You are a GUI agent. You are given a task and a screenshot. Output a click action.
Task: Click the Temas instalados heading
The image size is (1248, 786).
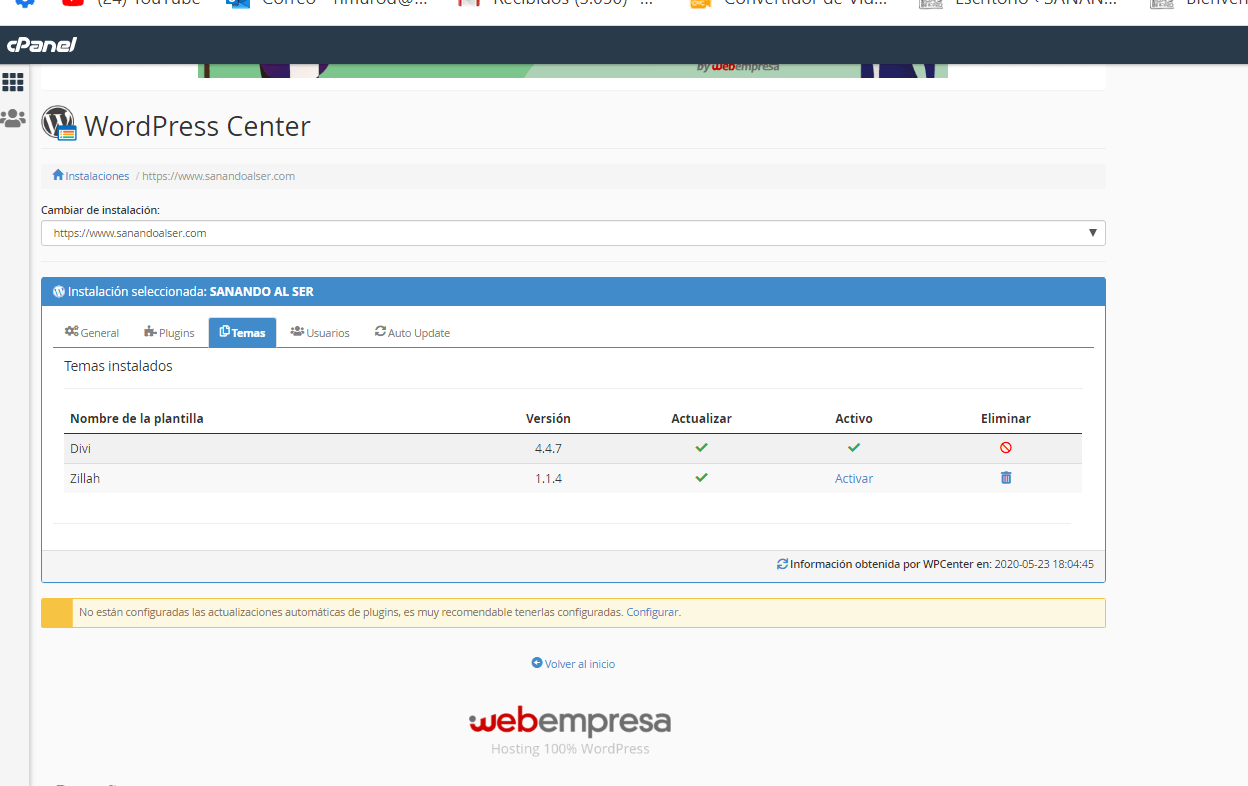pos(118,366)
